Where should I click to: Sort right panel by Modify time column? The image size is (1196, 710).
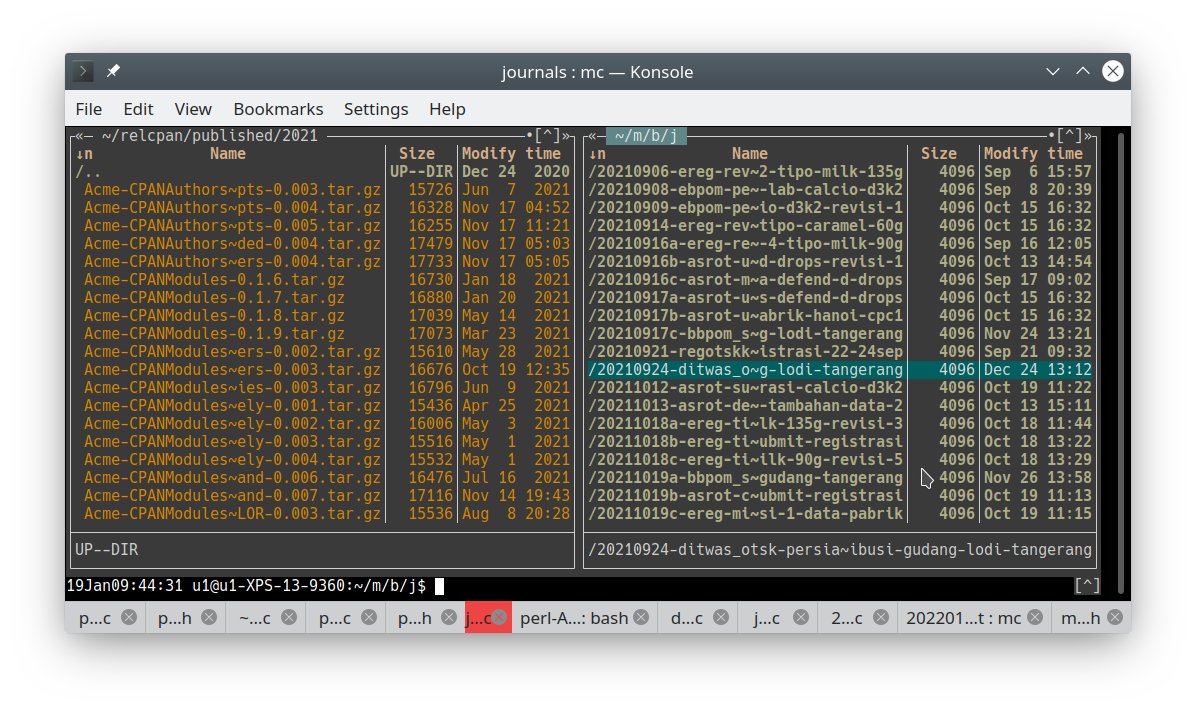click(1033, 154)
